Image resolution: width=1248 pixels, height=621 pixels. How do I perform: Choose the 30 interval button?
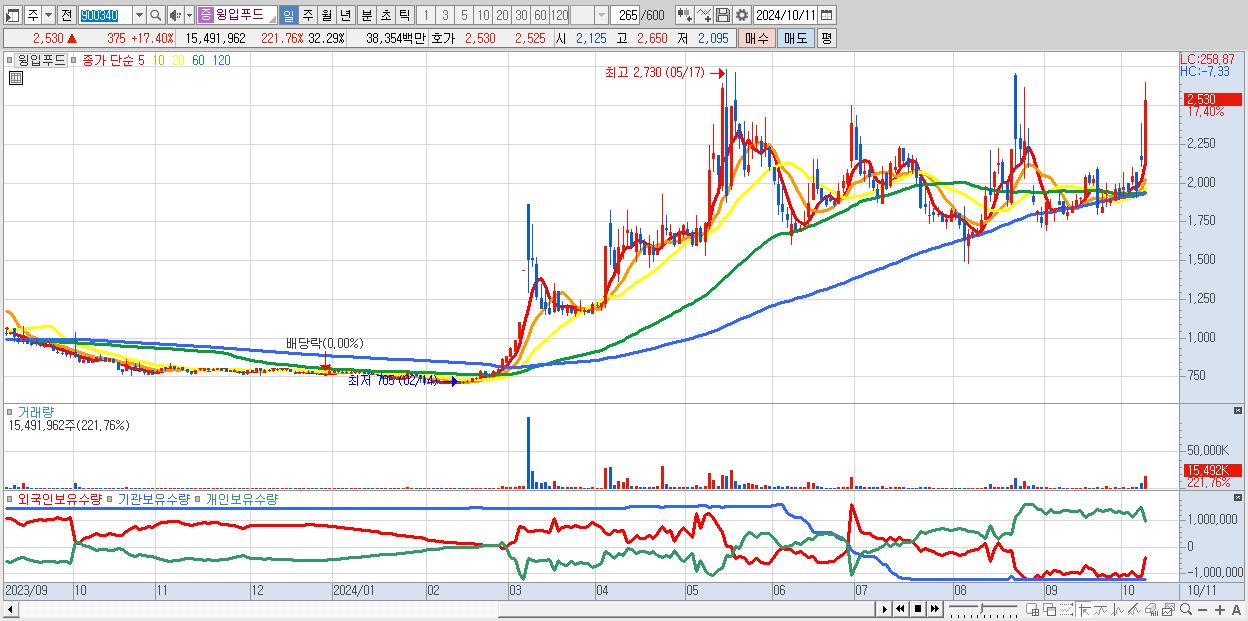[x=521, y=15]
